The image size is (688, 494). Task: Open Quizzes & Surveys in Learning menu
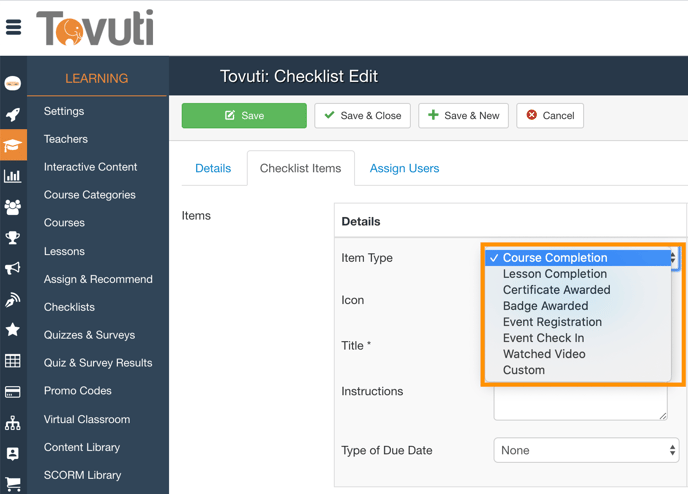click(89, 335)
